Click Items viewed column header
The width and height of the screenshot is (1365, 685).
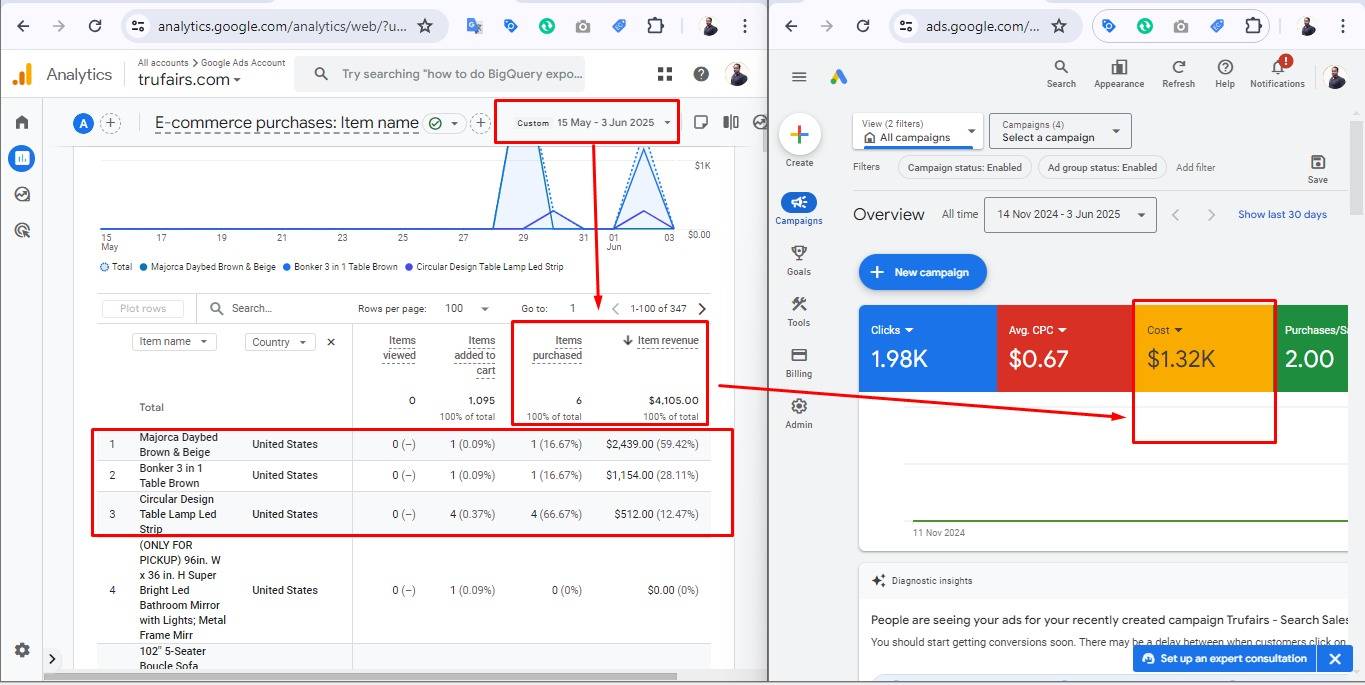point(399,348)
